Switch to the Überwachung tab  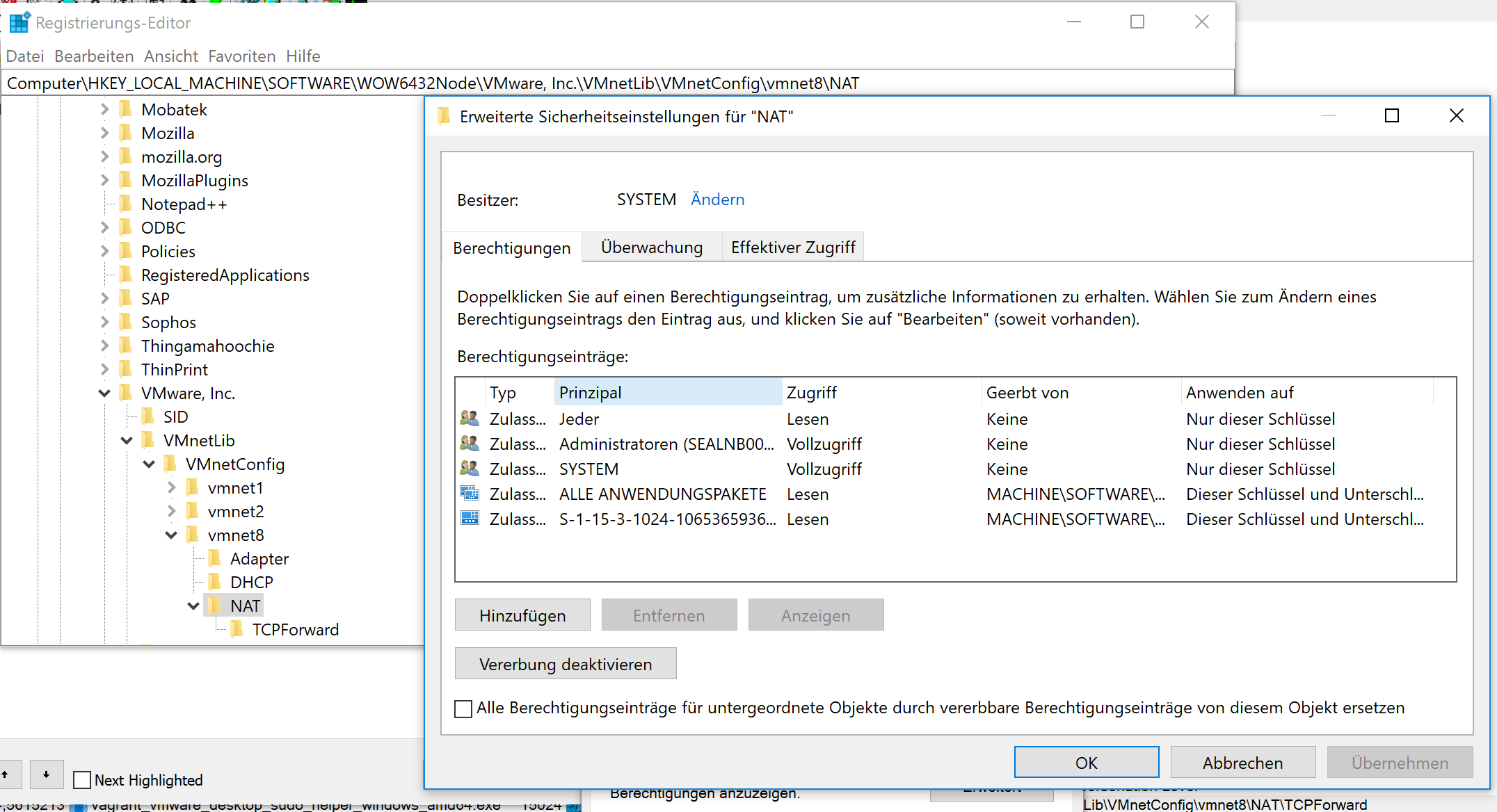coord(651,247)
